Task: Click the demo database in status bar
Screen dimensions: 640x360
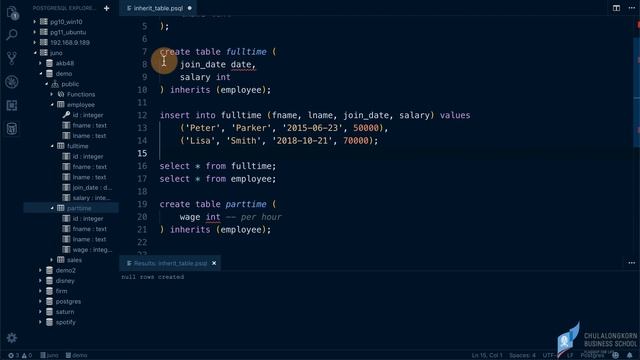Action: tap(76, 355)
